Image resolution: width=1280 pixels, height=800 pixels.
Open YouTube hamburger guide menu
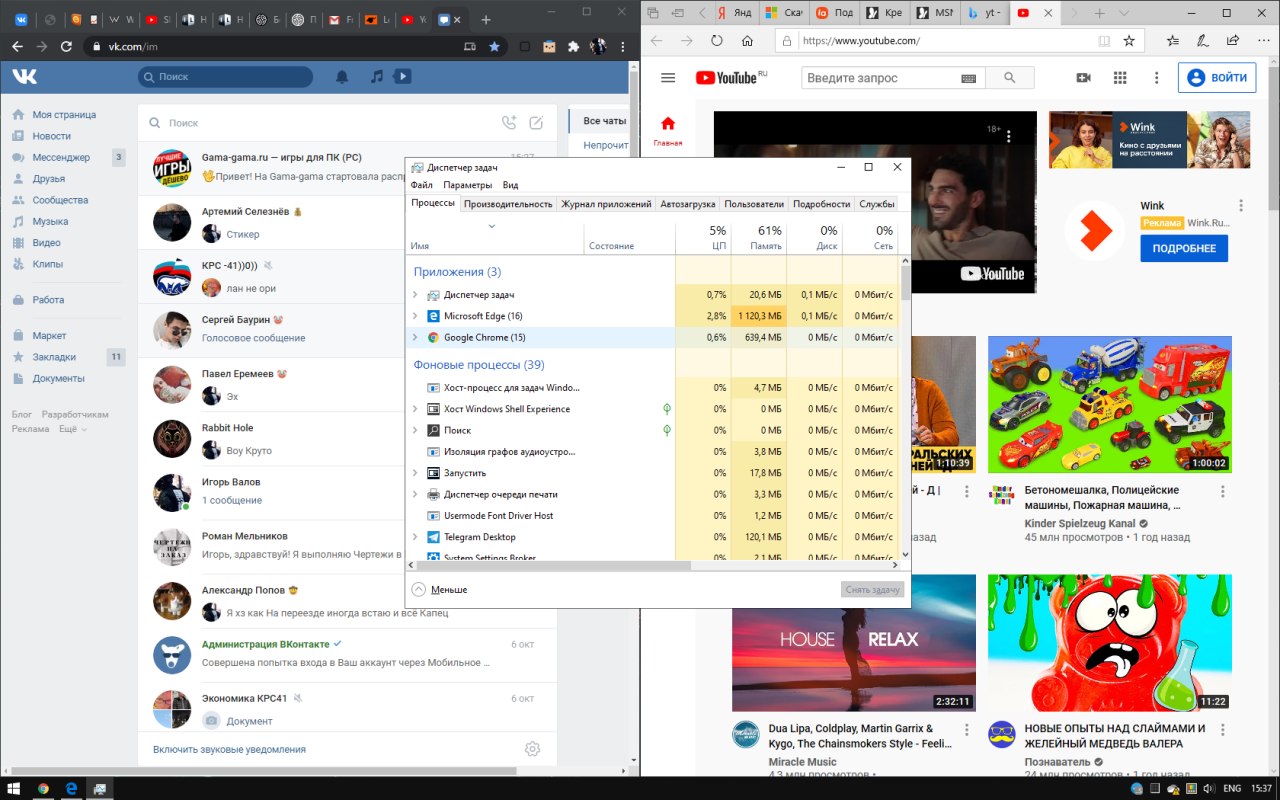[x=668, y=78]
